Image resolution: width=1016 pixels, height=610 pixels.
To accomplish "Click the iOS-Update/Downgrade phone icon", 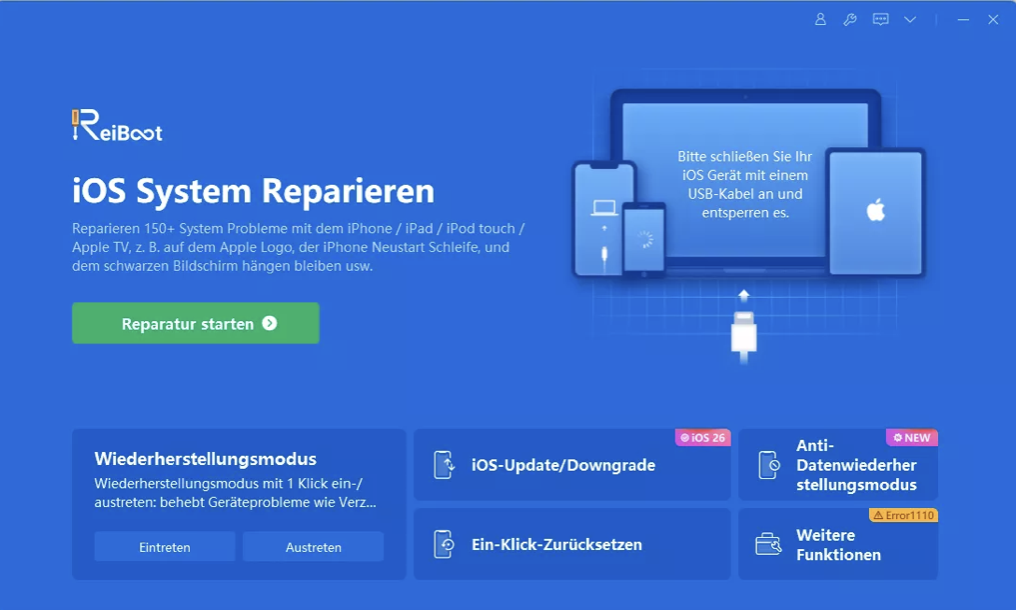I will [444, 465].
